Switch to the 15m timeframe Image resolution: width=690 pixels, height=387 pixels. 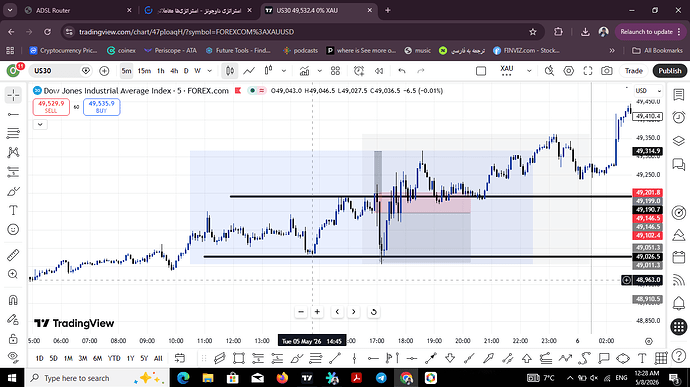coord(144,71)
